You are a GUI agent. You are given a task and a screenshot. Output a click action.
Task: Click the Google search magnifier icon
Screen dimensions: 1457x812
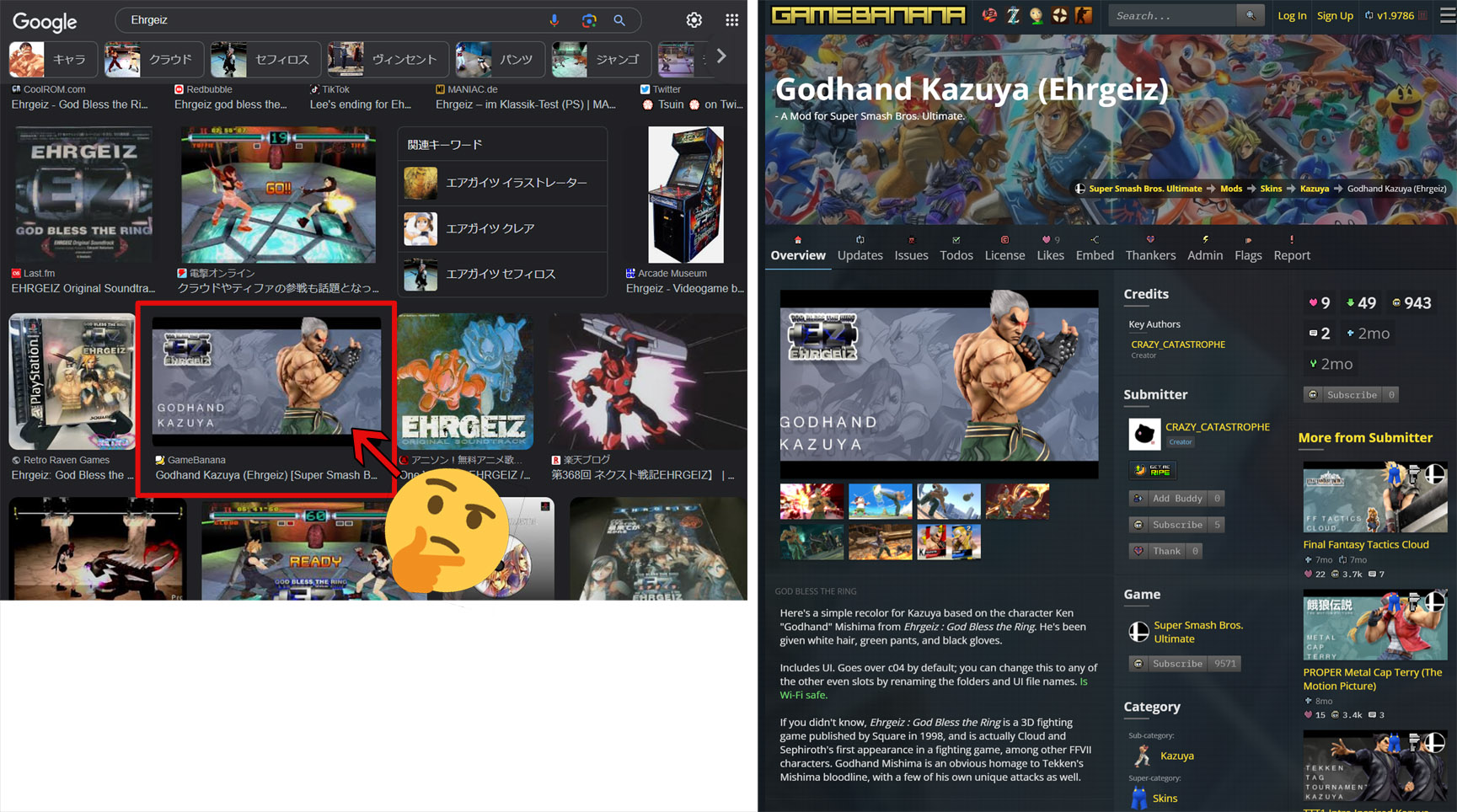619,20
